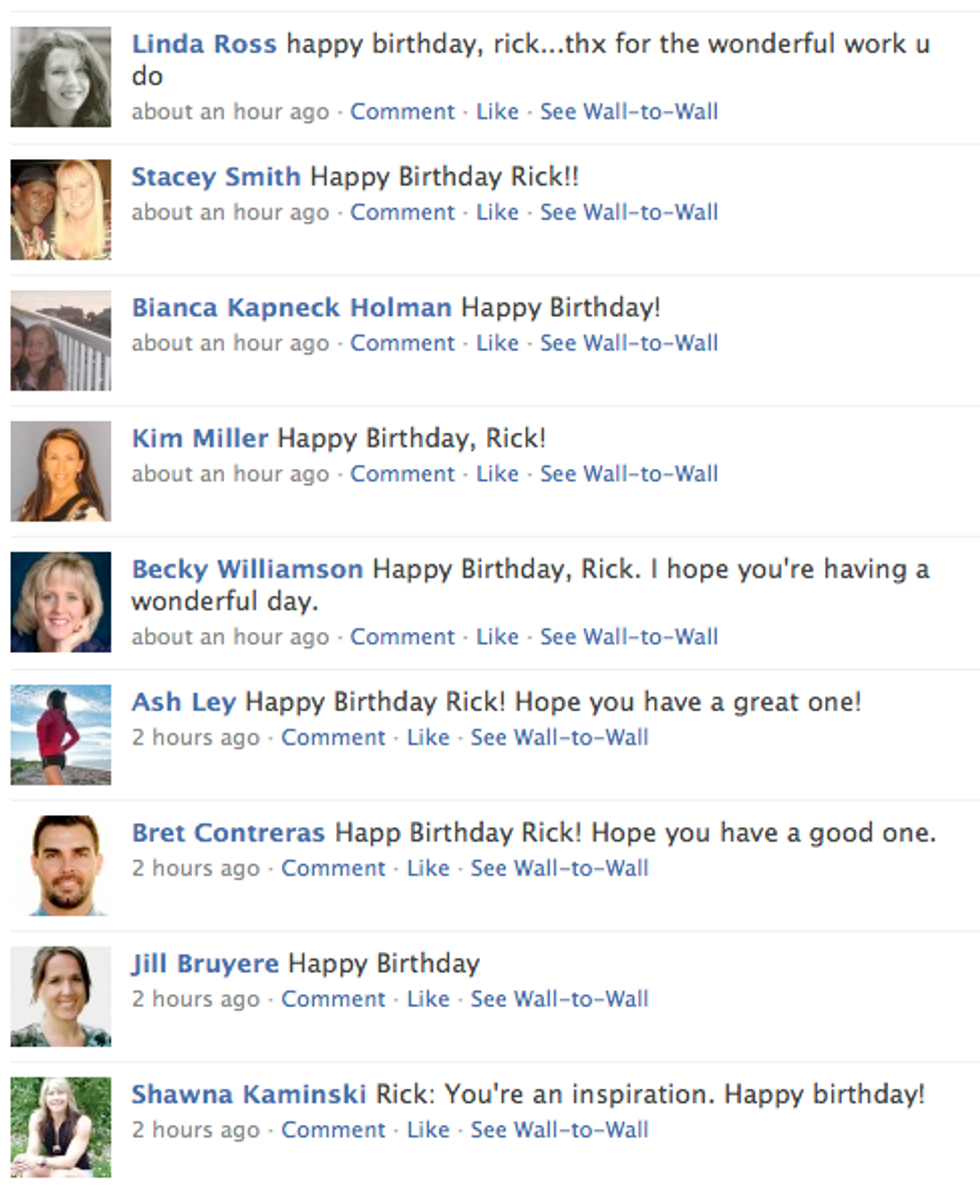
Task: Open Linda Ross's name link
Action: [204, 44]
